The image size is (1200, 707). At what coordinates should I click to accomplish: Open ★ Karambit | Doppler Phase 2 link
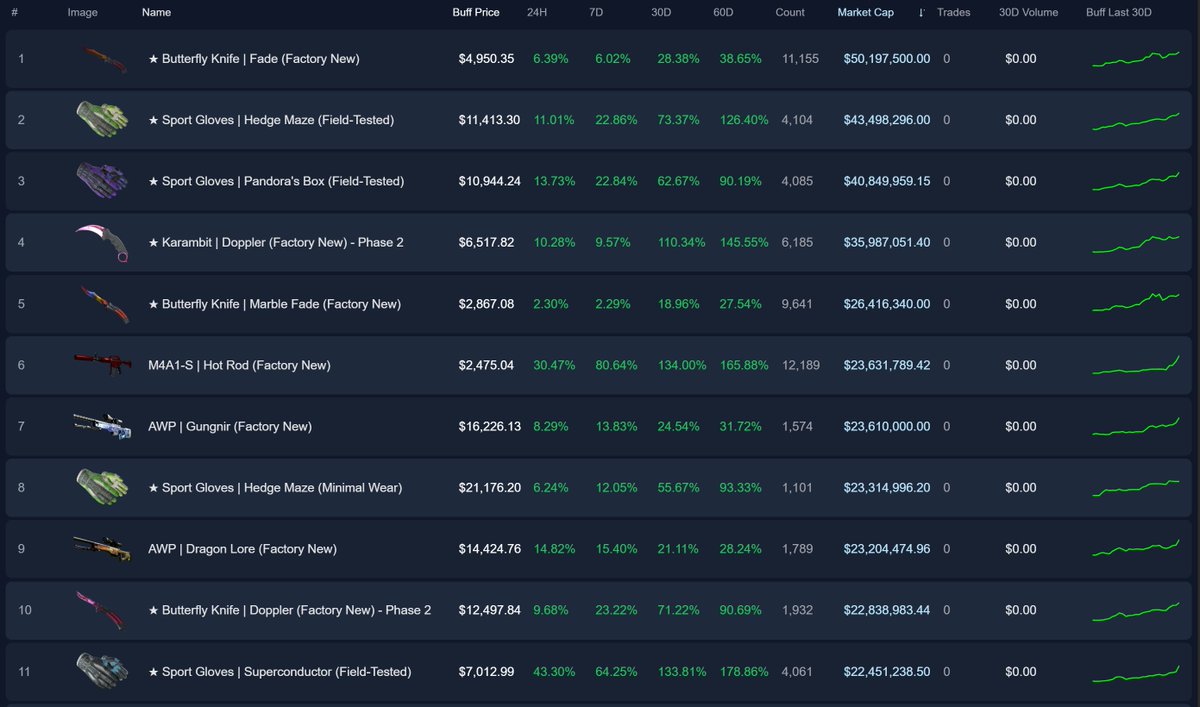tap(276, 242)
